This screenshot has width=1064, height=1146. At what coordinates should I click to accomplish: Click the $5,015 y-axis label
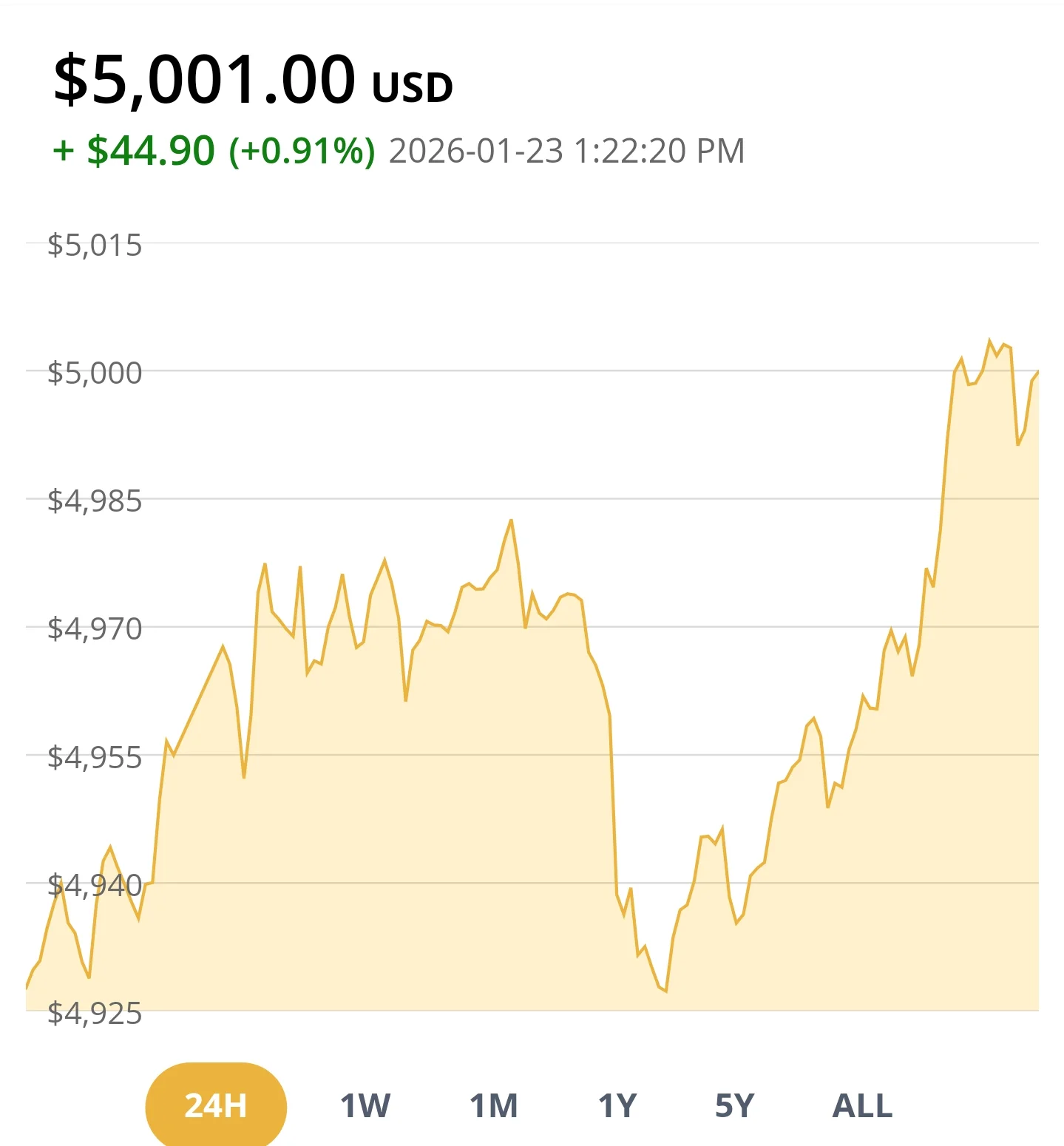[95, 245]
